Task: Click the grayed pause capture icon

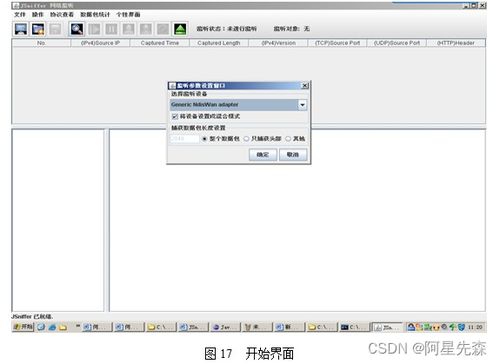Action: tap(111, 29)
